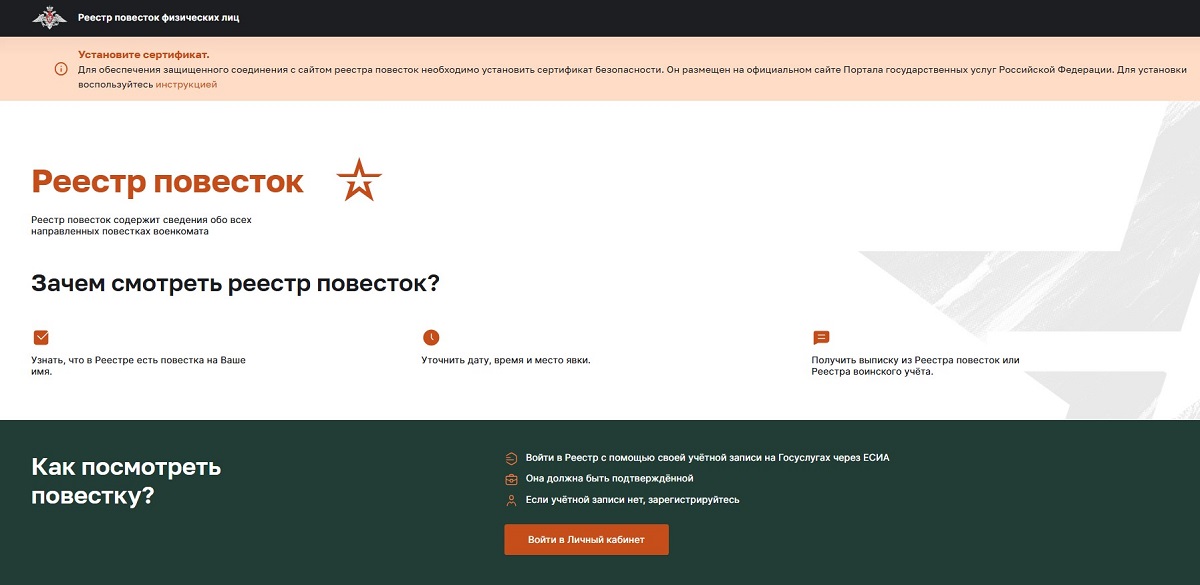Viewport: 1200px width, 585px height.
Task: Click the orange army star logo
Action: click(x=359, y=179)
